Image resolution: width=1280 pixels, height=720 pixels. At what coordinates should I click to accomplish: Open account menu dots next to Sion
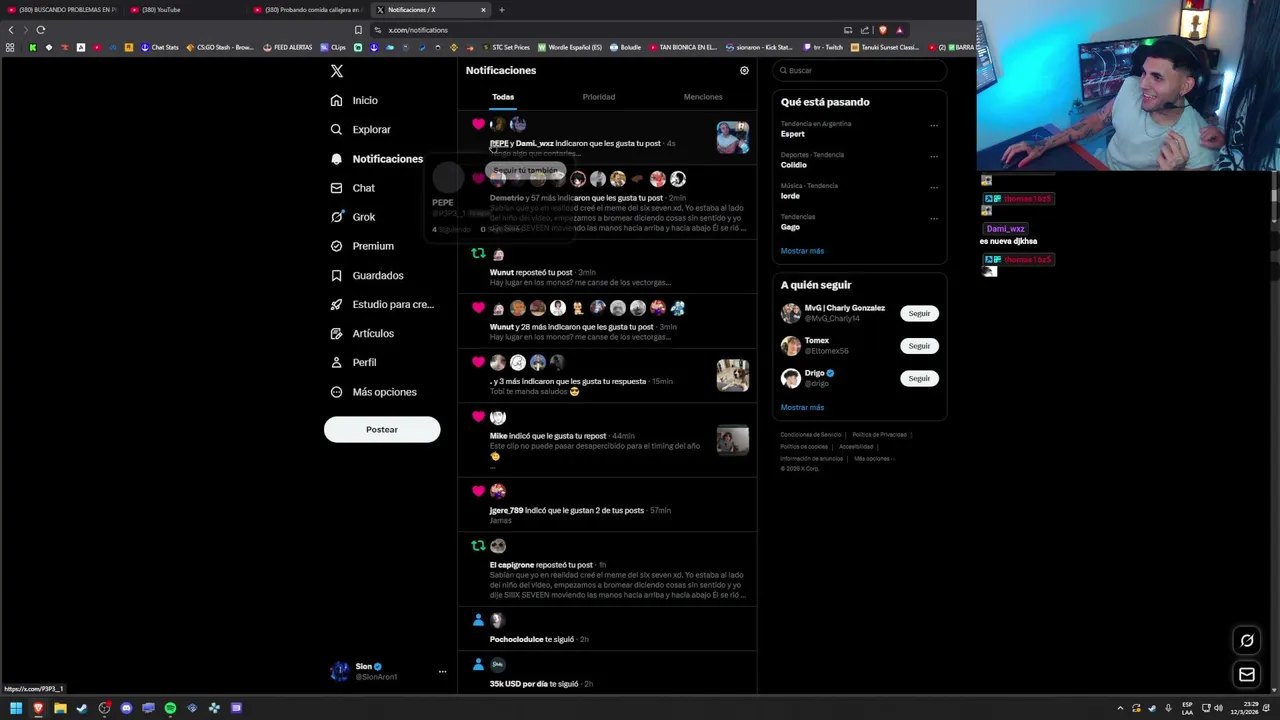coord(442,672)
